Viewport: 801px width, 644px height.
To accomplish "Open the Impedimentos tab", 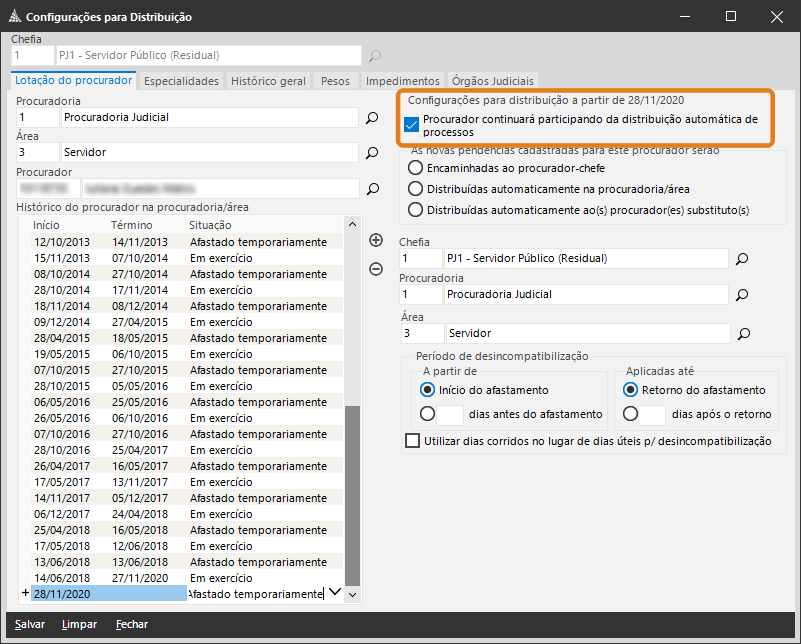I will tap(402, 81).
